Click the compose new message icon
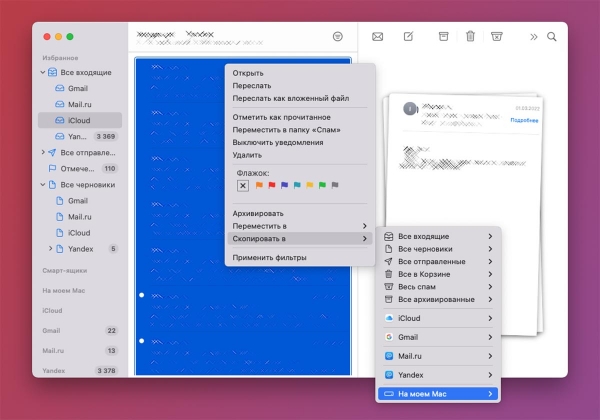 coord(408,36)
